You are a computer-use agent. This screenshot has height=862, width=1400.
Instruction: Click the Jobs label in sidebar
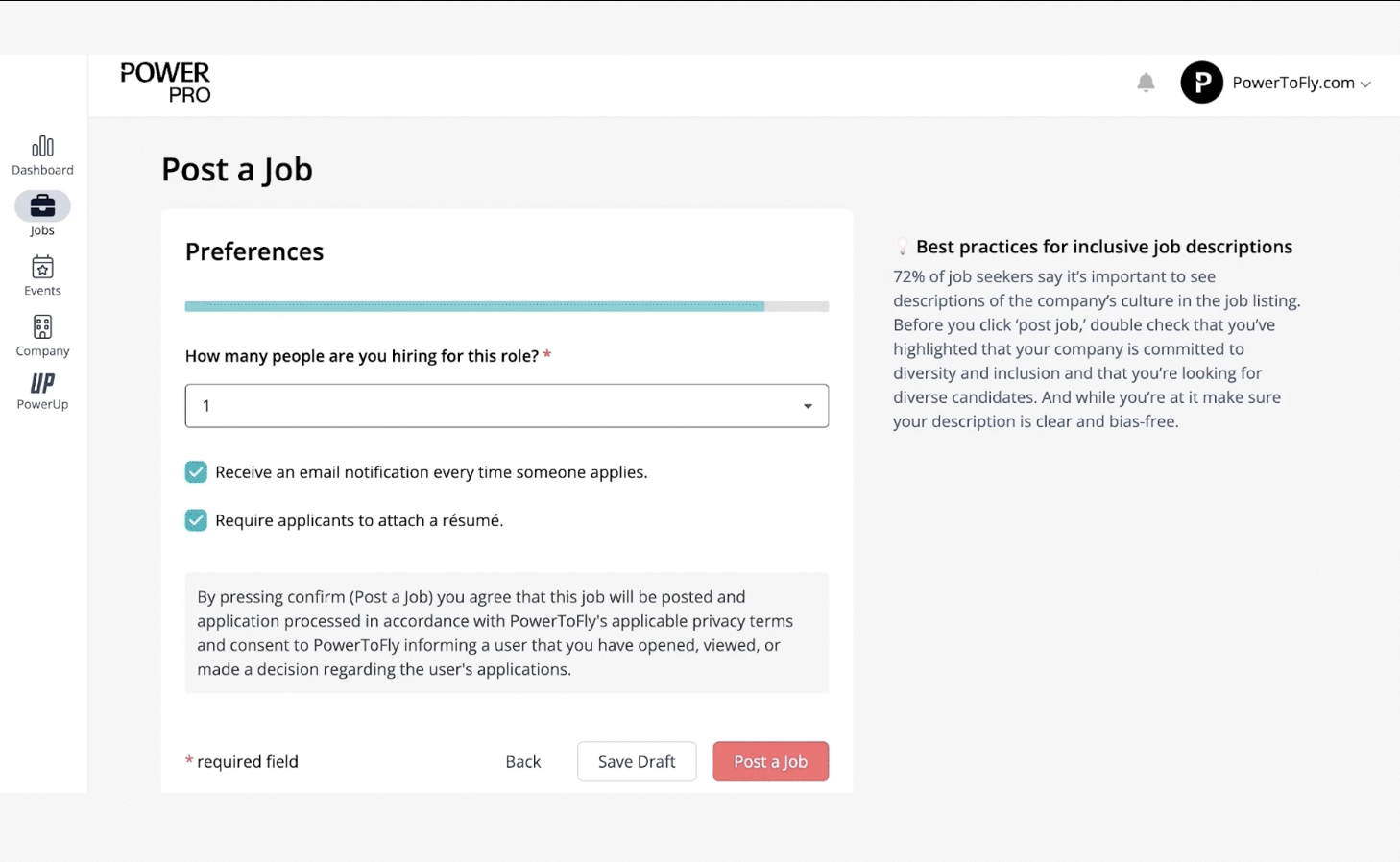[42, 230]
